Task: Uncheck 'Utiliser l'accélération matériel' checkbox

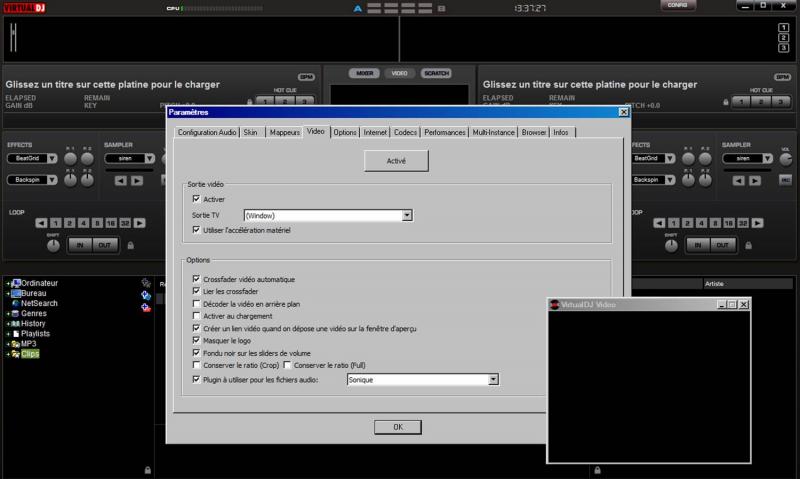Action: point(195,230)
